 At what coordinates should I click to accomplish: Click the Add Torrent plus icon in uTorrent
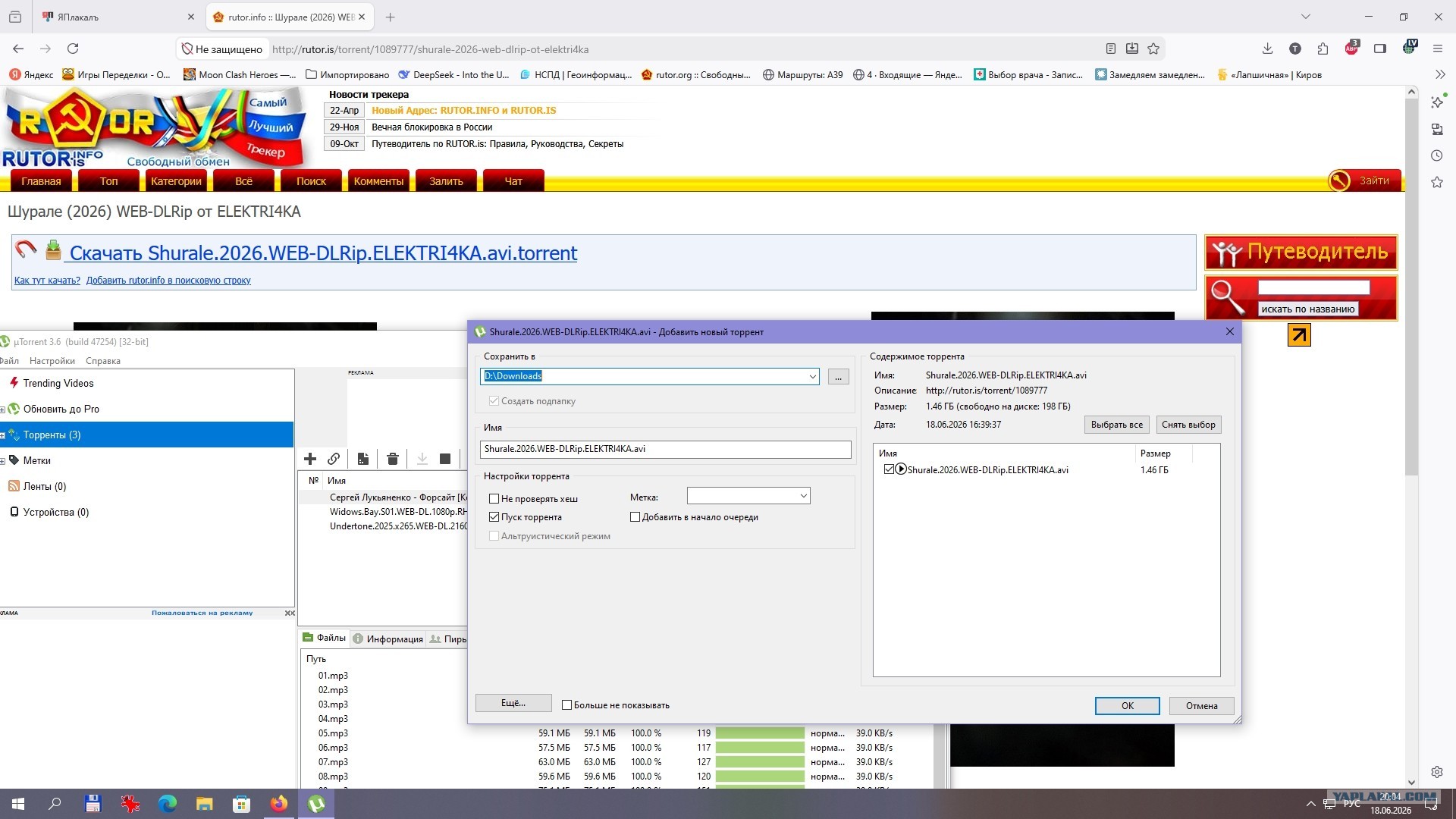coord(310,459)
